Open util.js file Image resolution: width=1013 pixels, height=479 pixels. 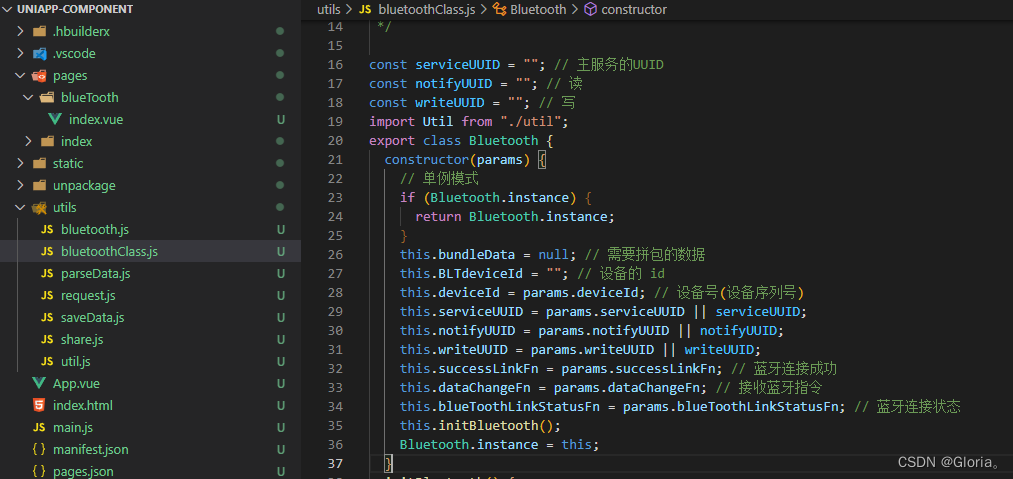coord(76,361)
